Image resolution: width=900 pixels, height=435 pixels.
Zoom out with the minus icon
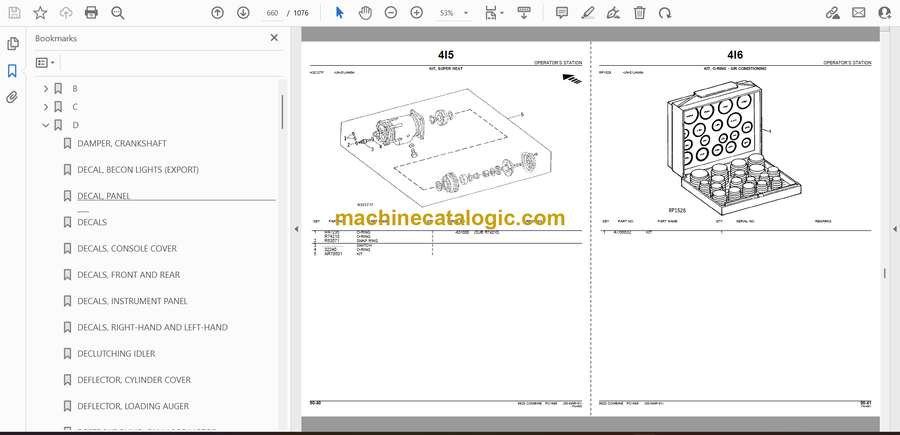(x=391, y=13)
